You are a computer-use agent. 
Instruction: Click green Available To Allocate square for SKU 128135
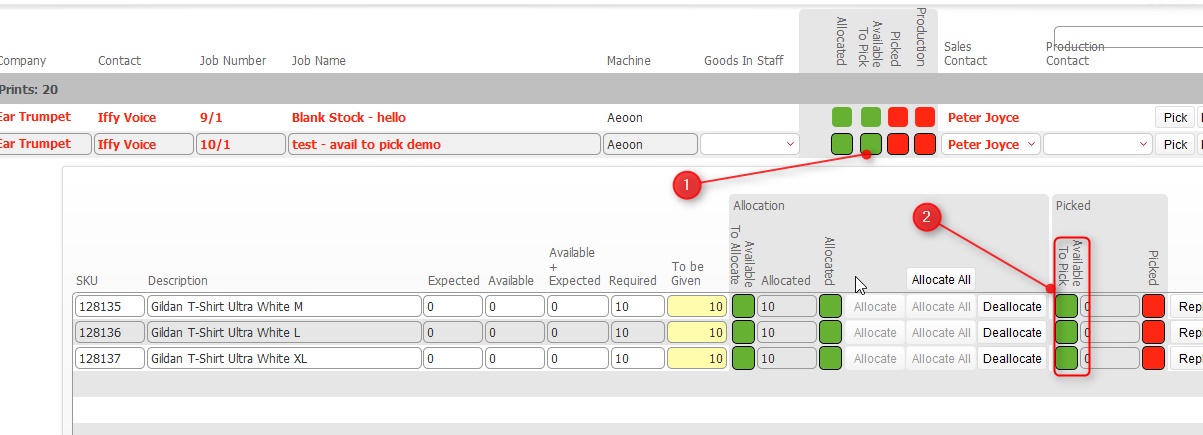(743, 306)
